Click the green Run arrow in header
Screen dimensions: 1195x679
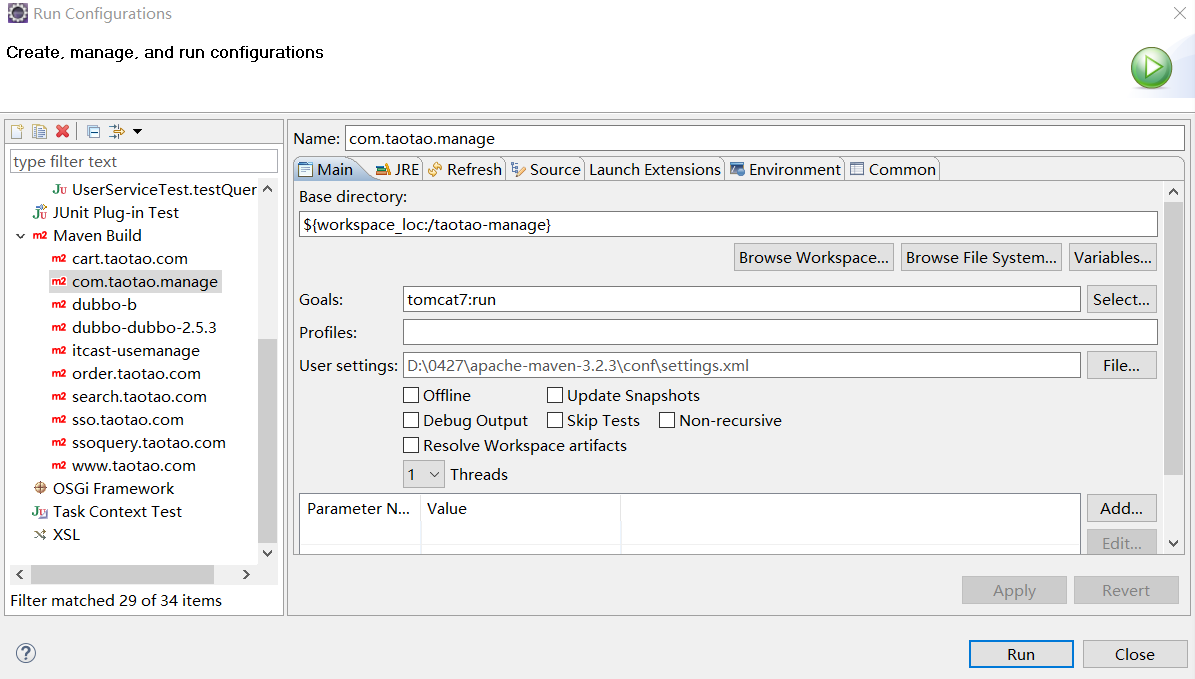pos(1151,68)
